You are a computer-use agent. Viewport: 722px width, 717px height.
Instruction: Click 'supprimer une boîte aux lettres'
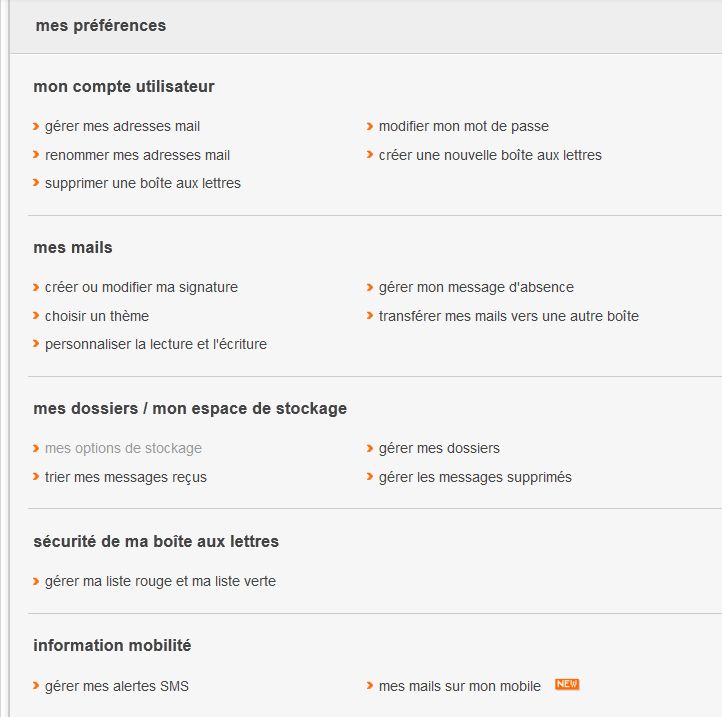point(142,183)
